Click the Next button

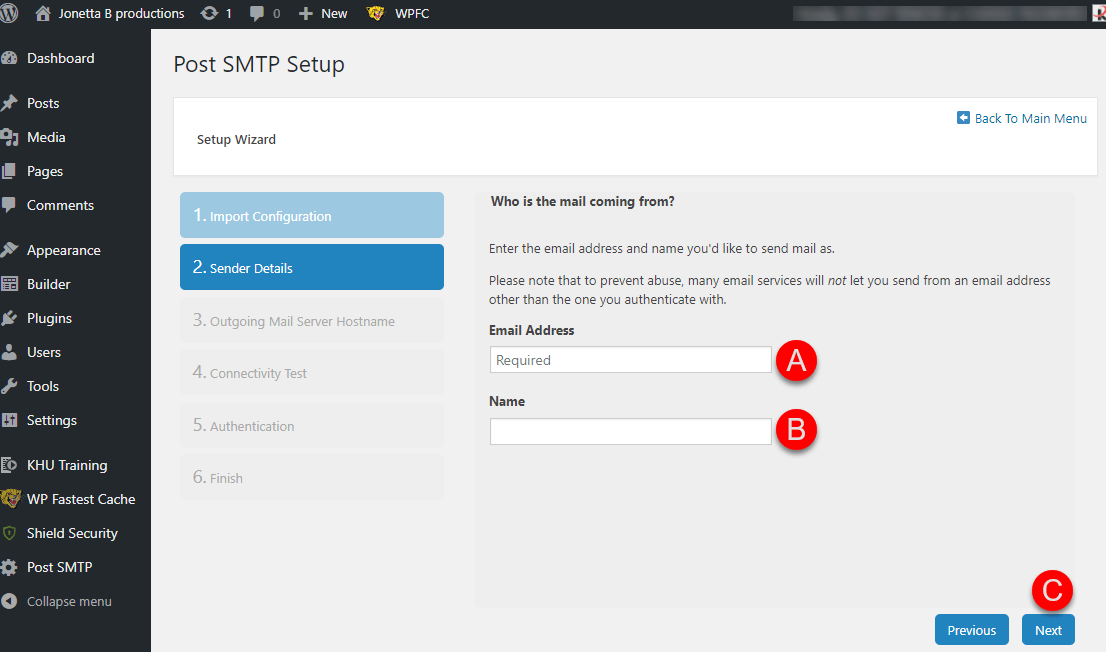[x=1048, y=630]
